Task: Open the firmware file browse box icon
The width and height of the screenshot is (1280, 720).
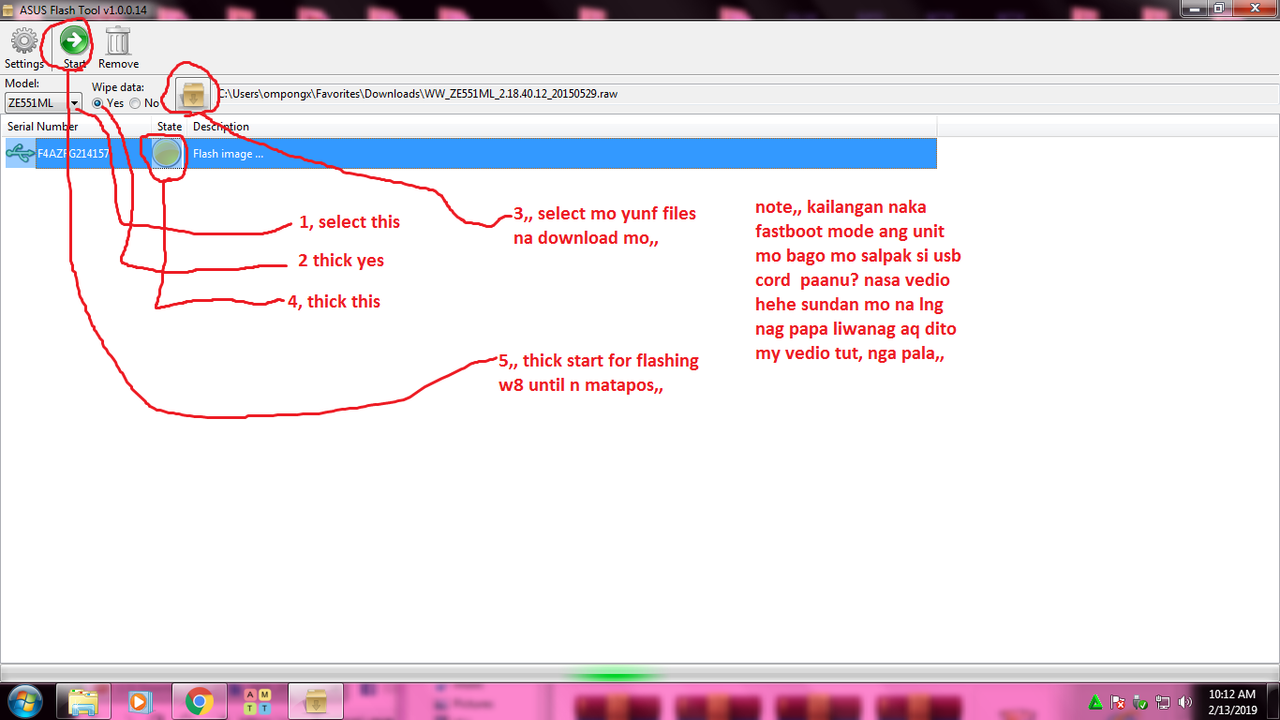Action: (193, 95)
